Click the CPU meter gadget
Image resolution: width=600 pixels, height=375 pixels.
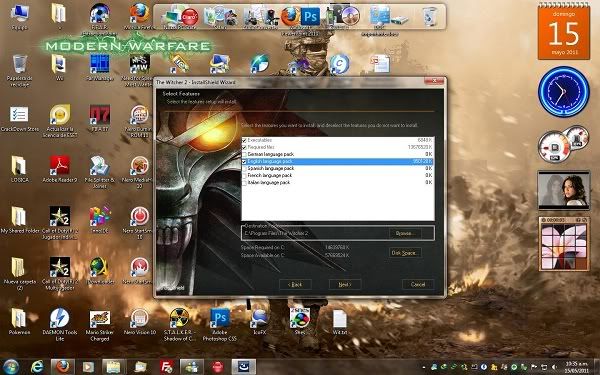(555, 147)
